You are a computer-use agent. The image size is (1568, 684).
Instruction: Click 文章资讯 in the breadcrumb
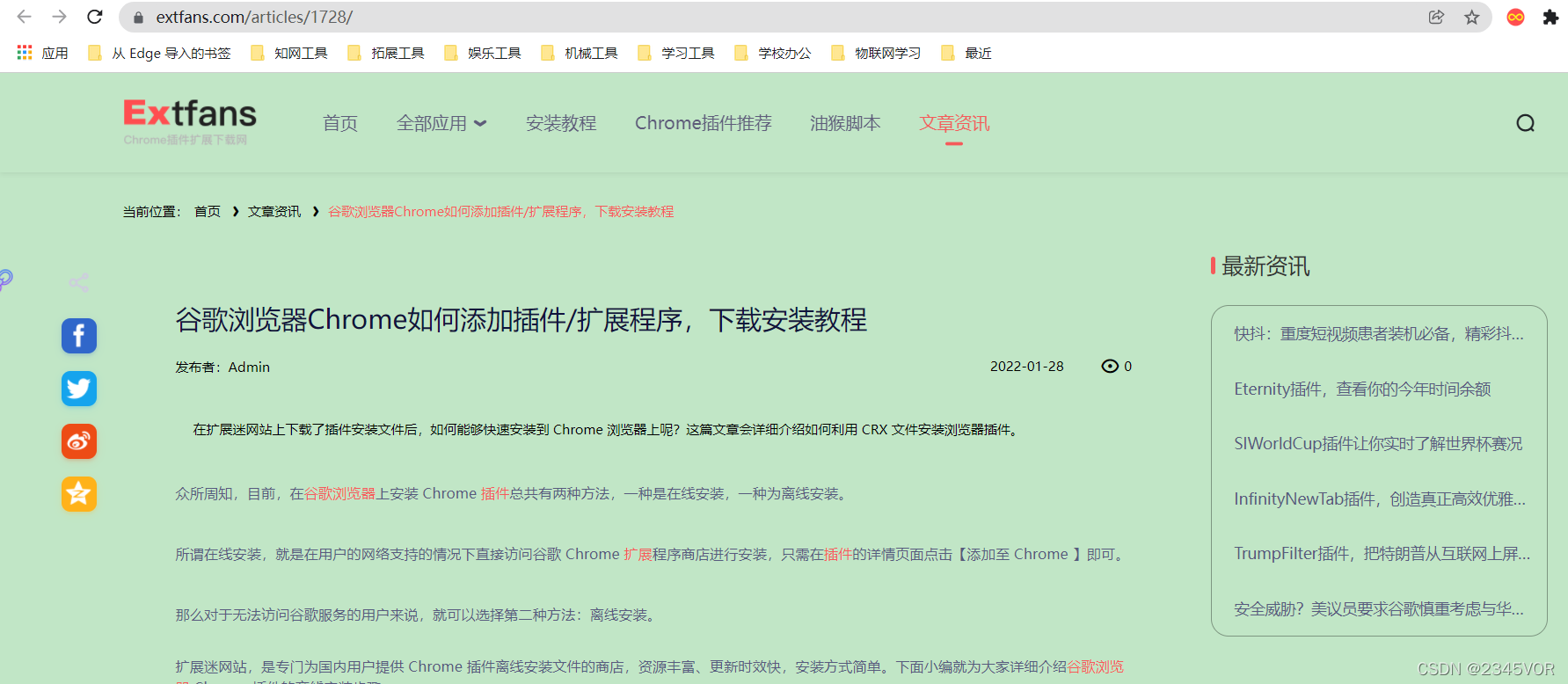(274, 212)
